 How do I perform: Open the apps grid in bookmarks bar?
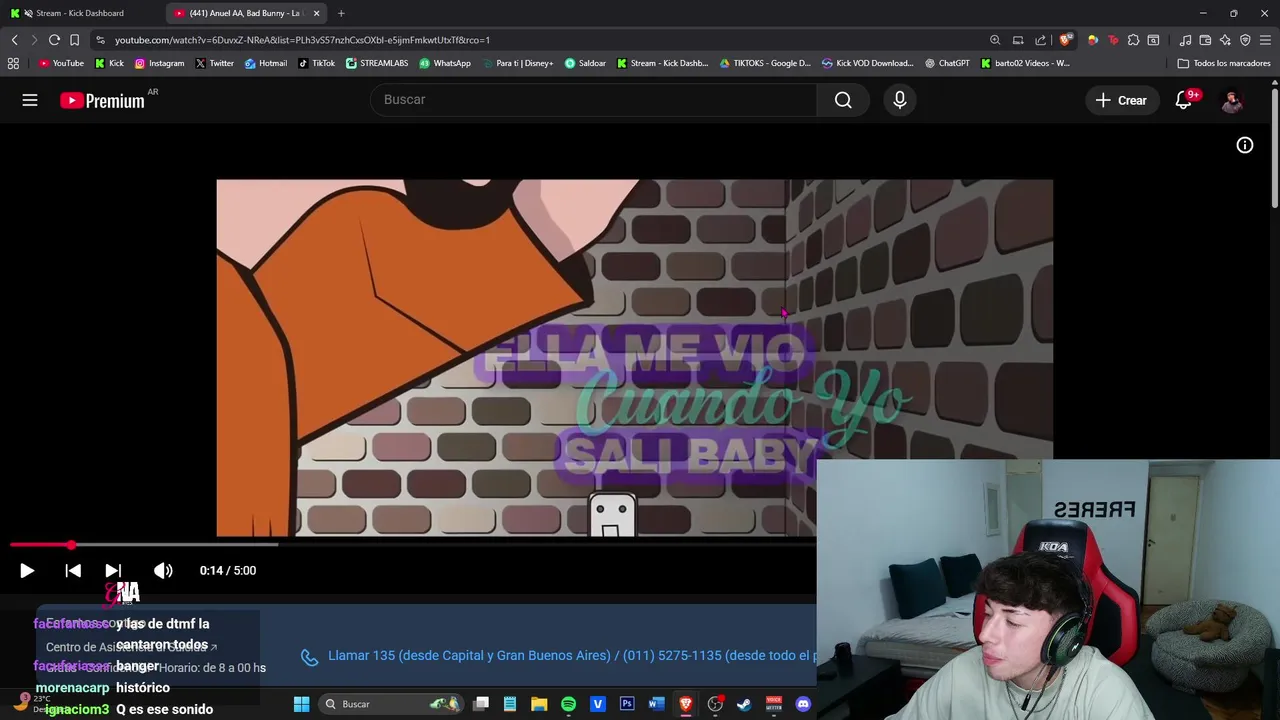(x=13, y=63)
